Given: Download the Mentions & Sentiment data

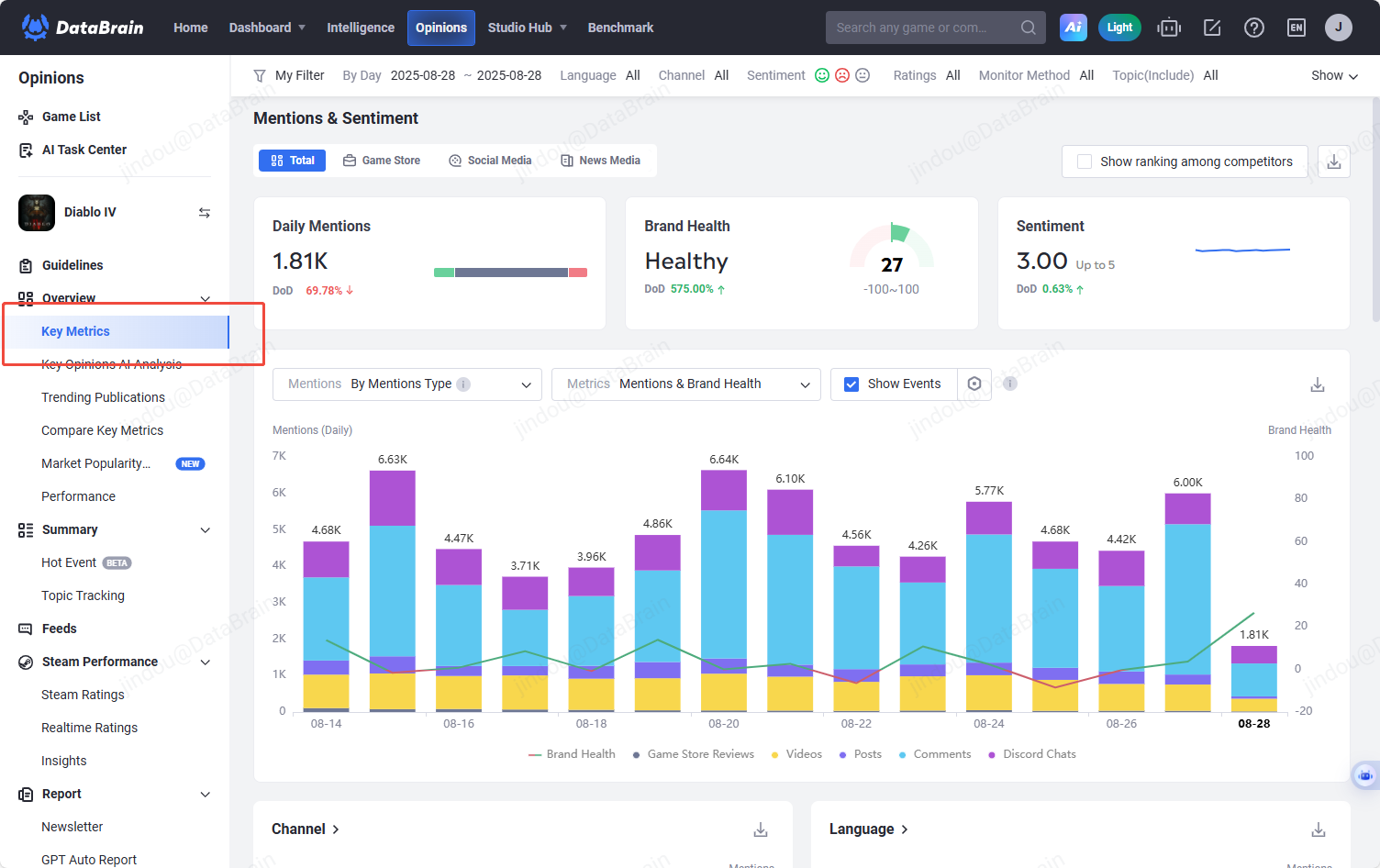Looking at the screenshot, I should [1334, 161].
